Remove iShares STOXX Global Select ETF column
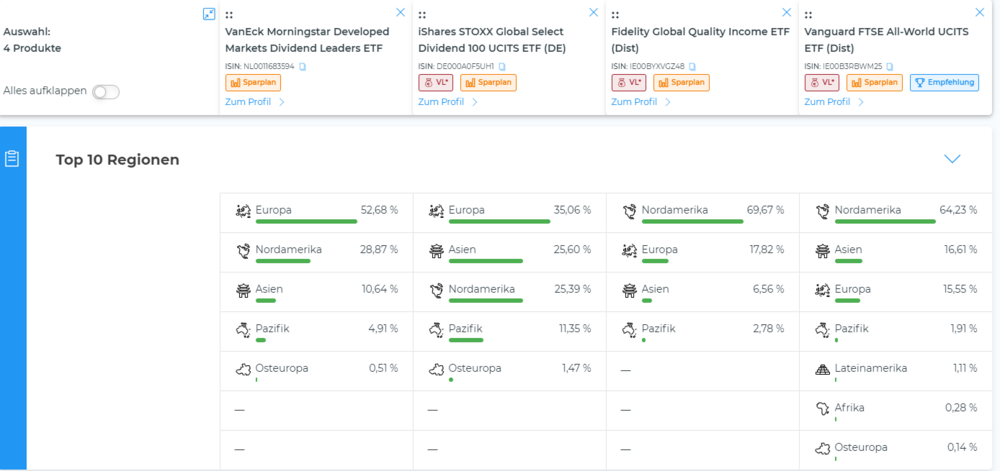The height and width of the screenshot is (471, 1000). click(x=594, y=13)
